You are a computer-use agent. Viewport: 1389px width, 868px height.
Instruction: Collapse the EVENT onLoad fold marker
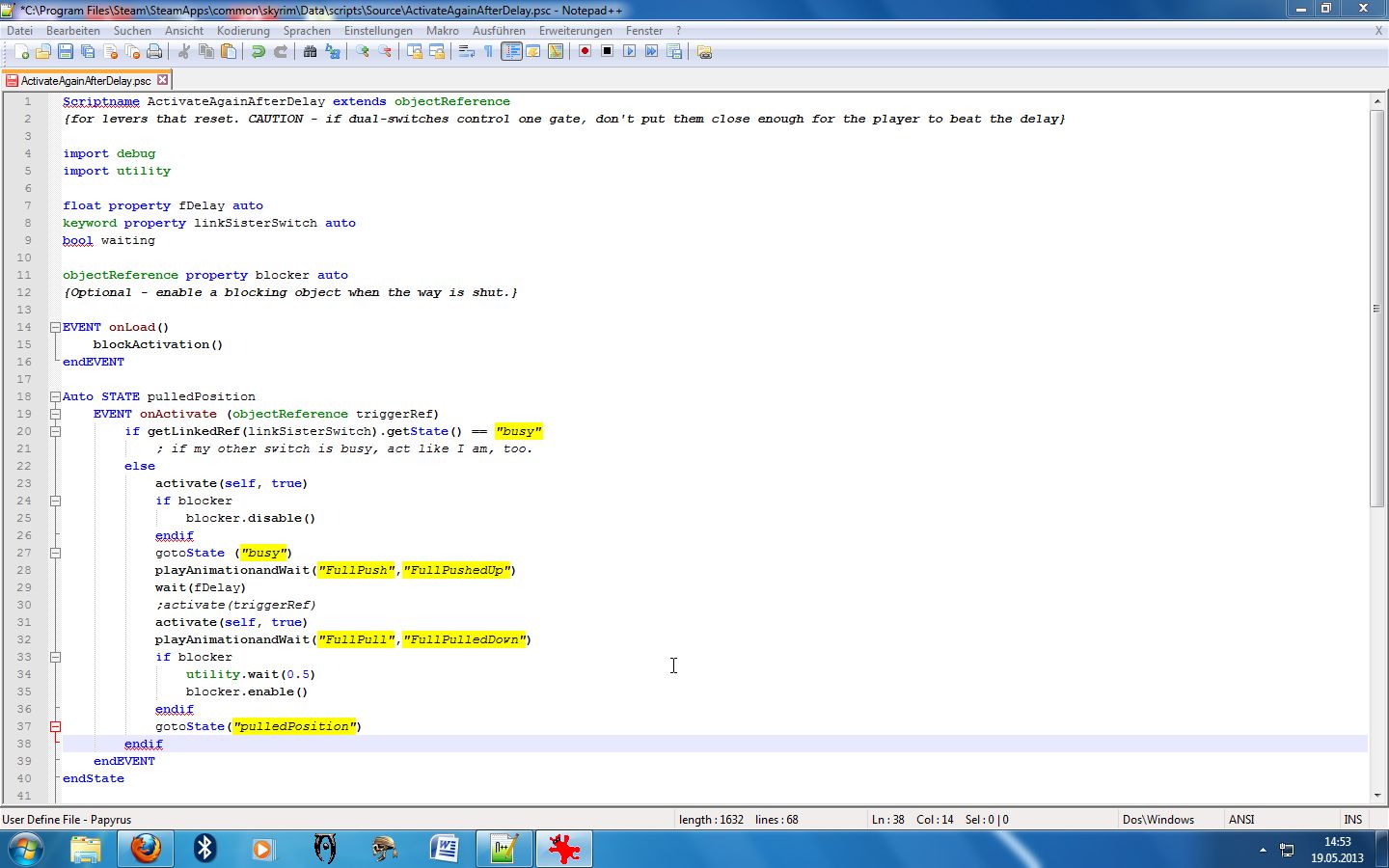tap(55, 327)
